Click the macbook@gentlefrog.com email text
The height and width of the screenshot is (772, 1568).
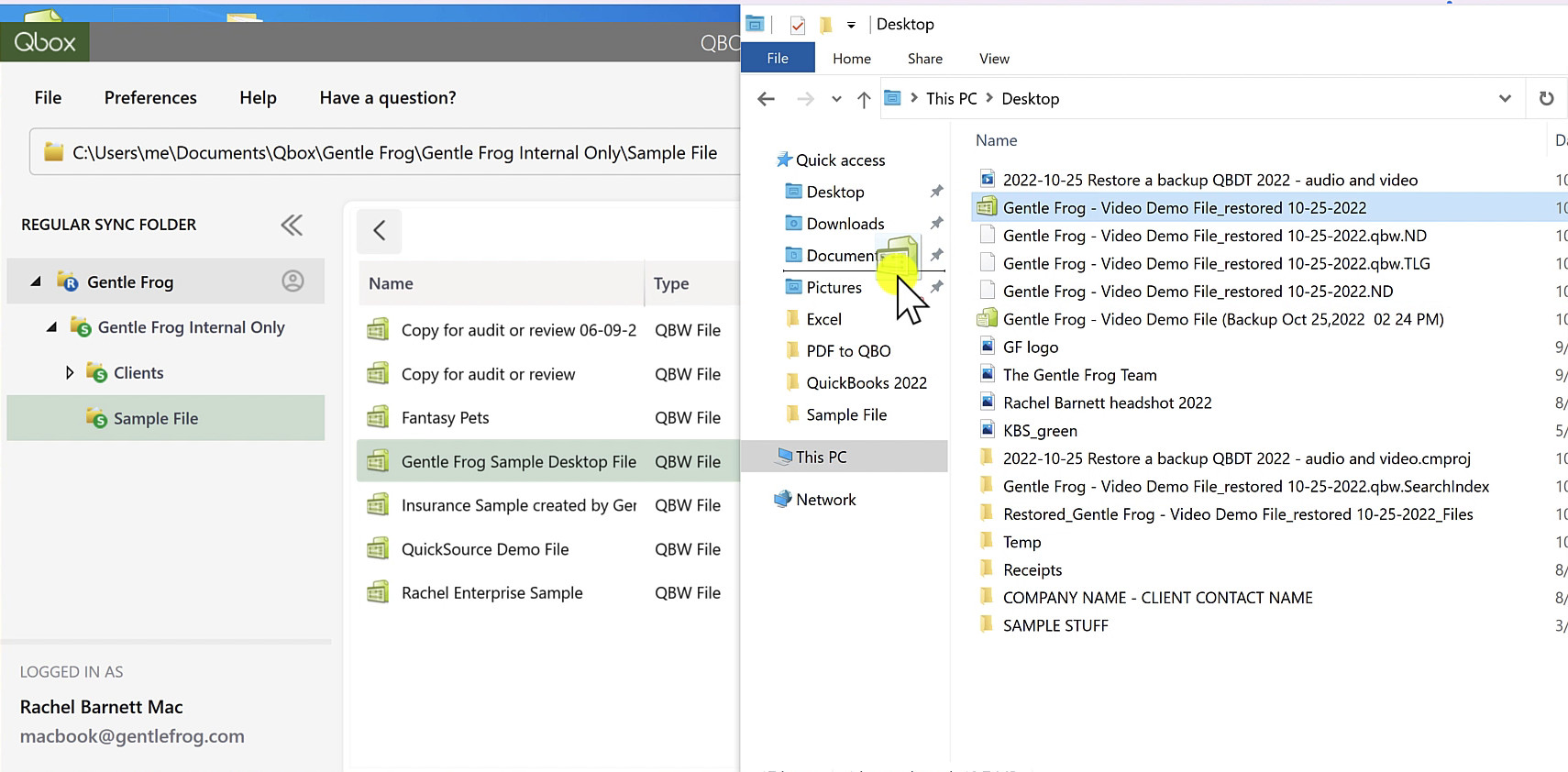click(x=132, y=736)
